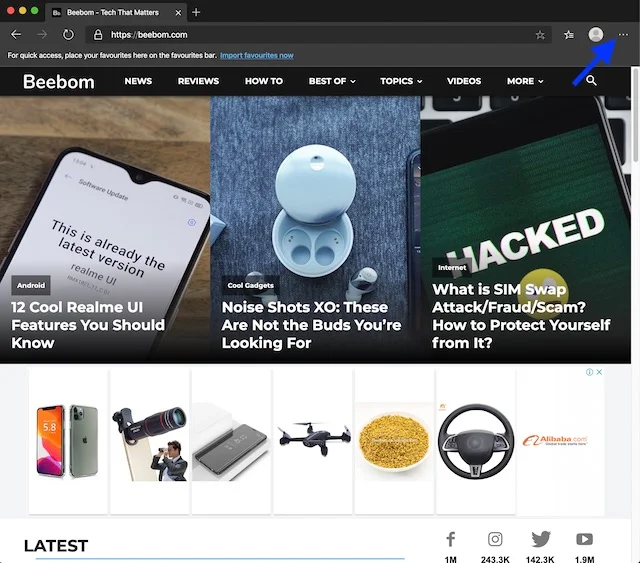Open the SIM Swap Attack article
The image size is (640, 563).
[521, 316]
